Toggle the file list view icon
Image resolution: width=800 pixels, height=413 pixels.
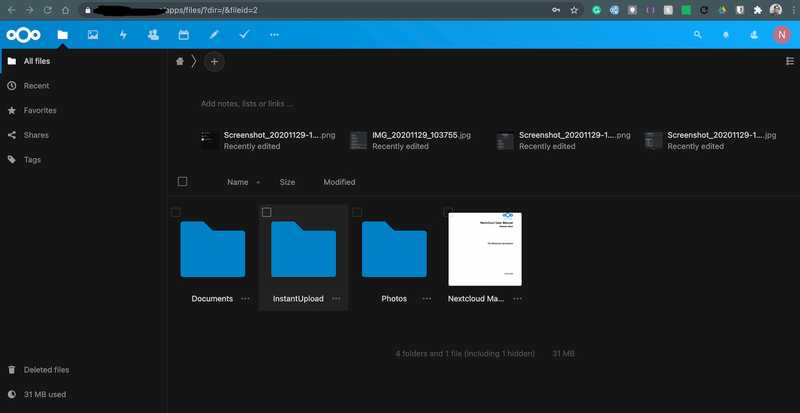[789, 61]
